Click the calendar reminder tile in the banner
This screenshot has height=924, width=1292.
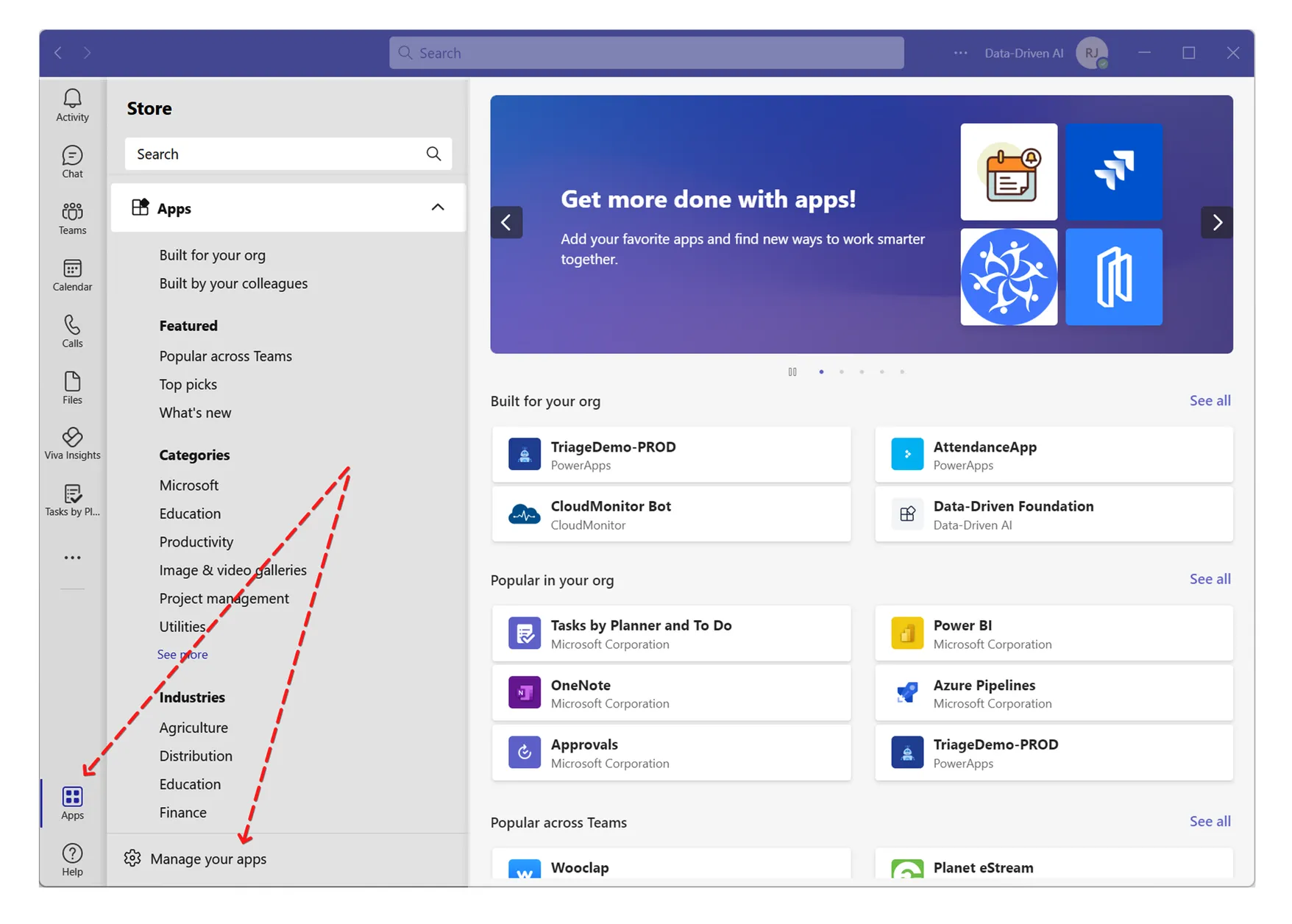(1009, 171)
